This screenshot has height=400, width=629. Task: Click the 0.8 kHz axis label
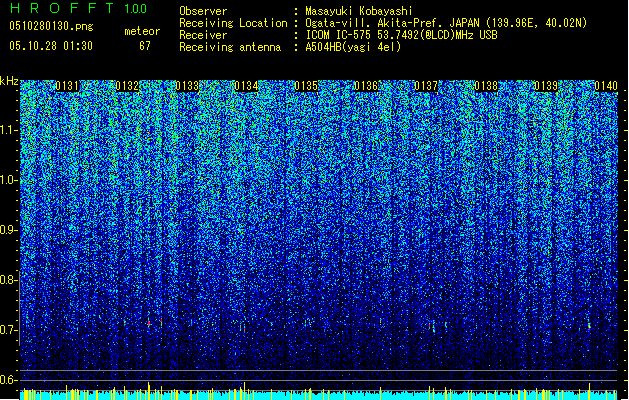(9, 280)
